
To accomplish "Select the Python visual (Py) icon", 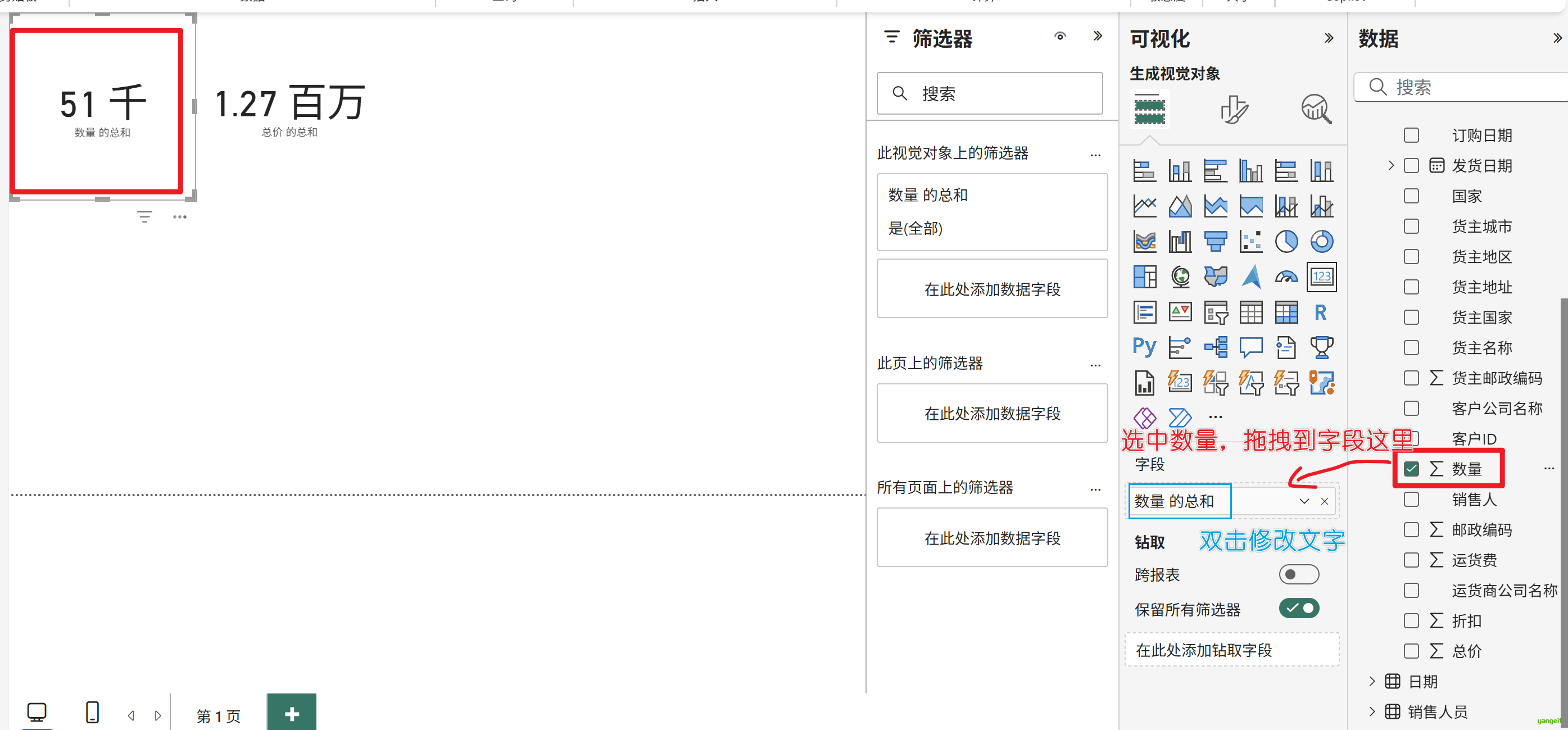I will [x=1144, y=347].
